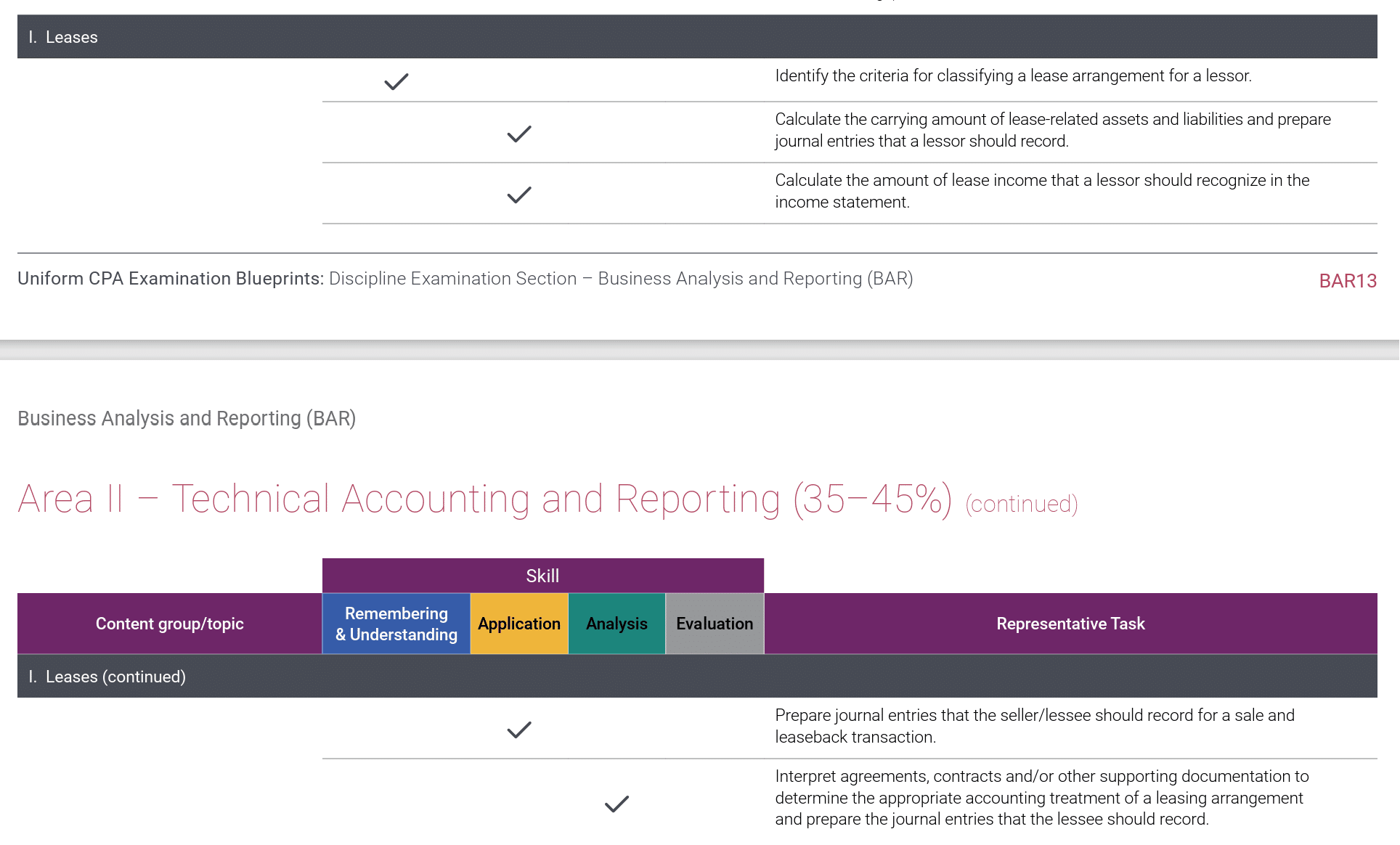
Task: Click checkmark for carrying amount calculation row
Action: coord(519,134)
